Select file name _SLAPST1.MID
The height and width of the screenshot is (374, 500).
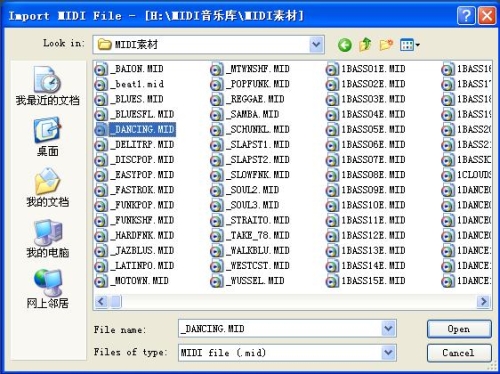[258, 145]
